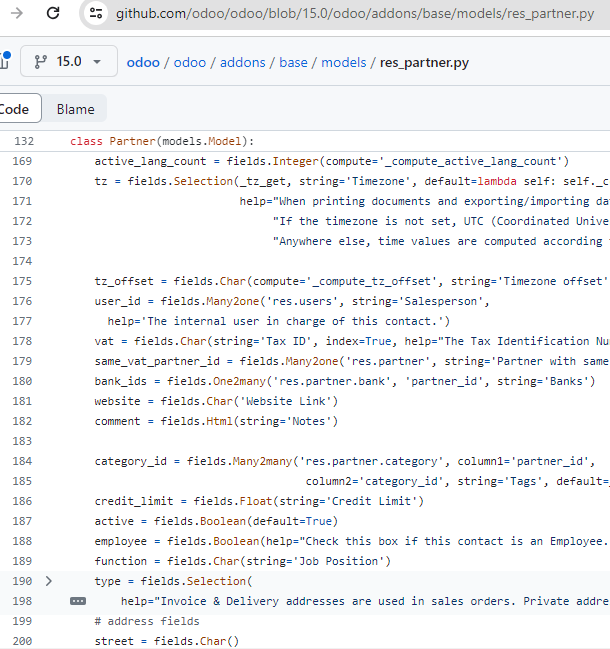Switch to the Blame tab

pyautogui.click(x=75, y=109)
